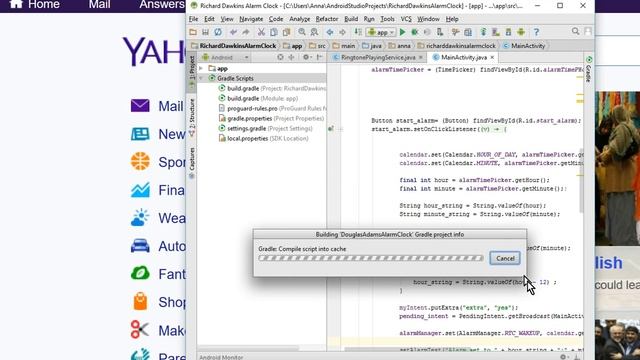Screen dimensions: 640x360
Task: Toggle the 1: Project side tool window
Action: [192, 71]
